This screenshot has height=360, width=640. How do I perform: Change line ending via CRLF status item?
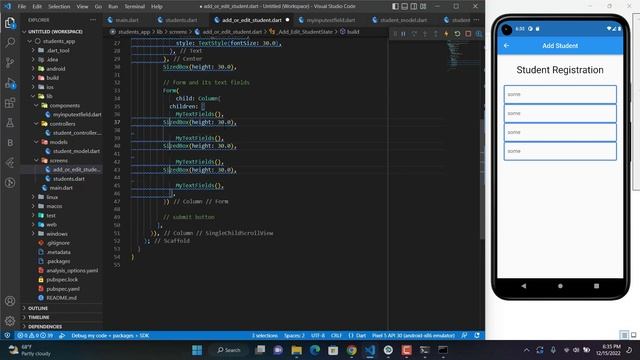[336, 336]
